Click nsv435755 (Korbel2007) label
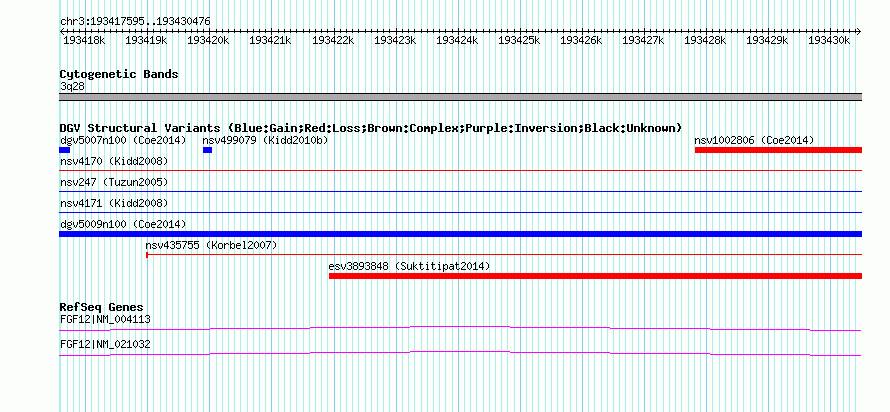The image size is (890, 412). coord(211,245)
